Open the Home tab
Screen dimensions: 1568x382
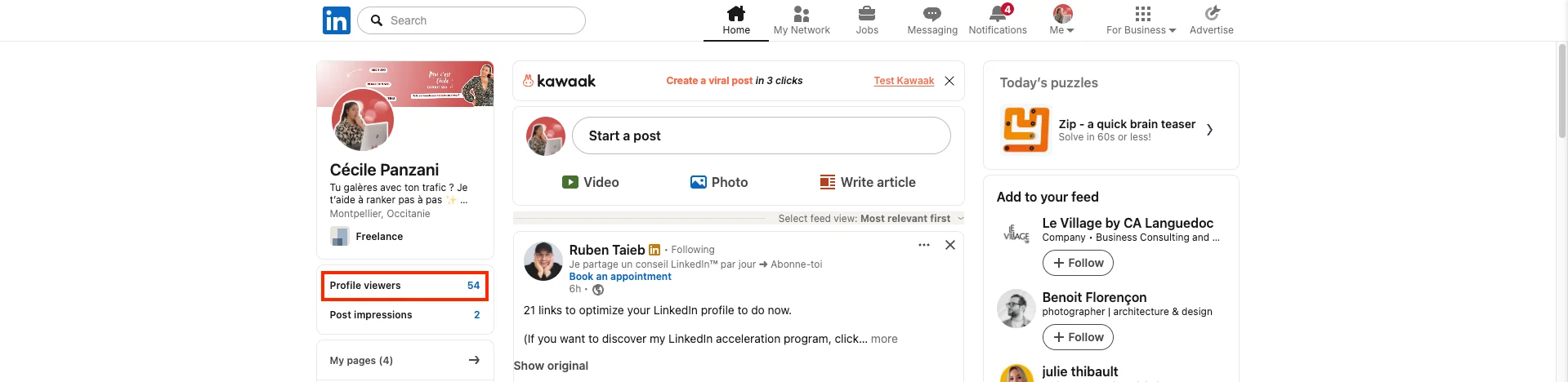pyautogui.click(x=736, y=20)
